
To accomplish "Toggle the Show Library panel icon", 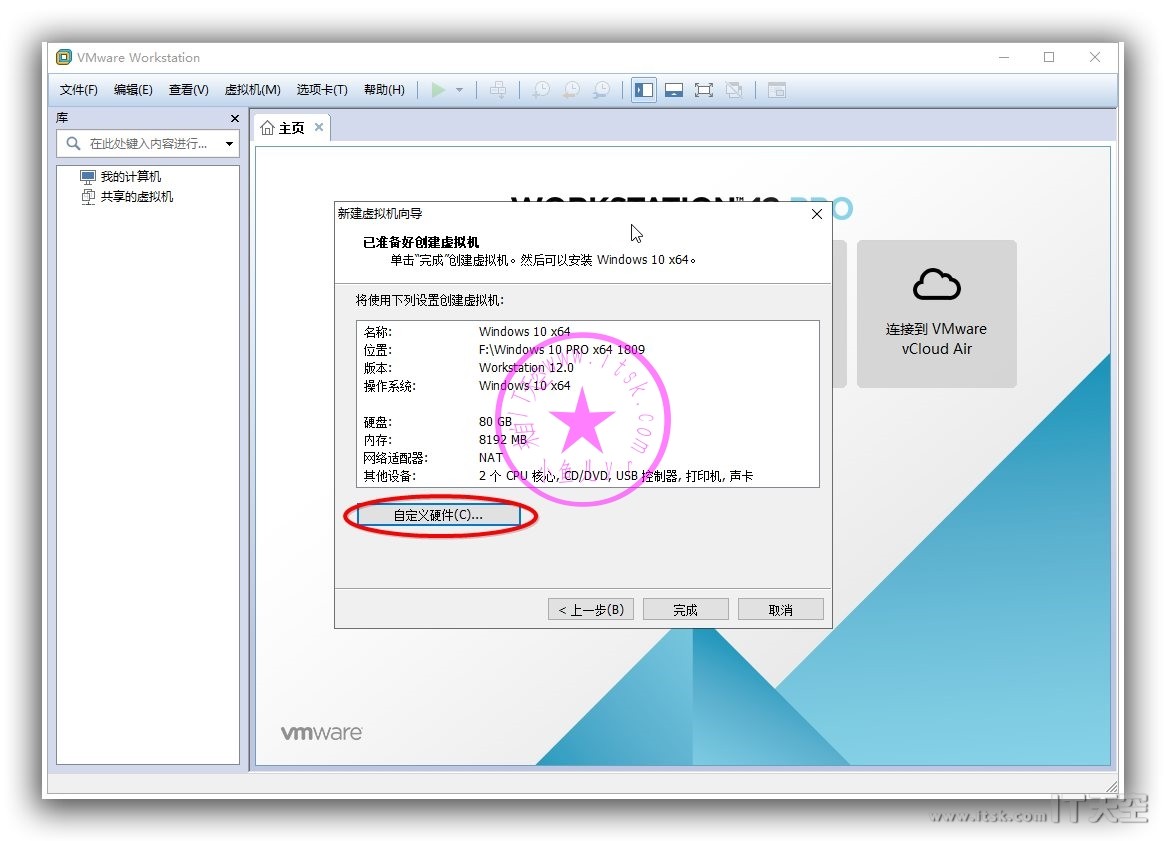I will [x=644, y=90].
